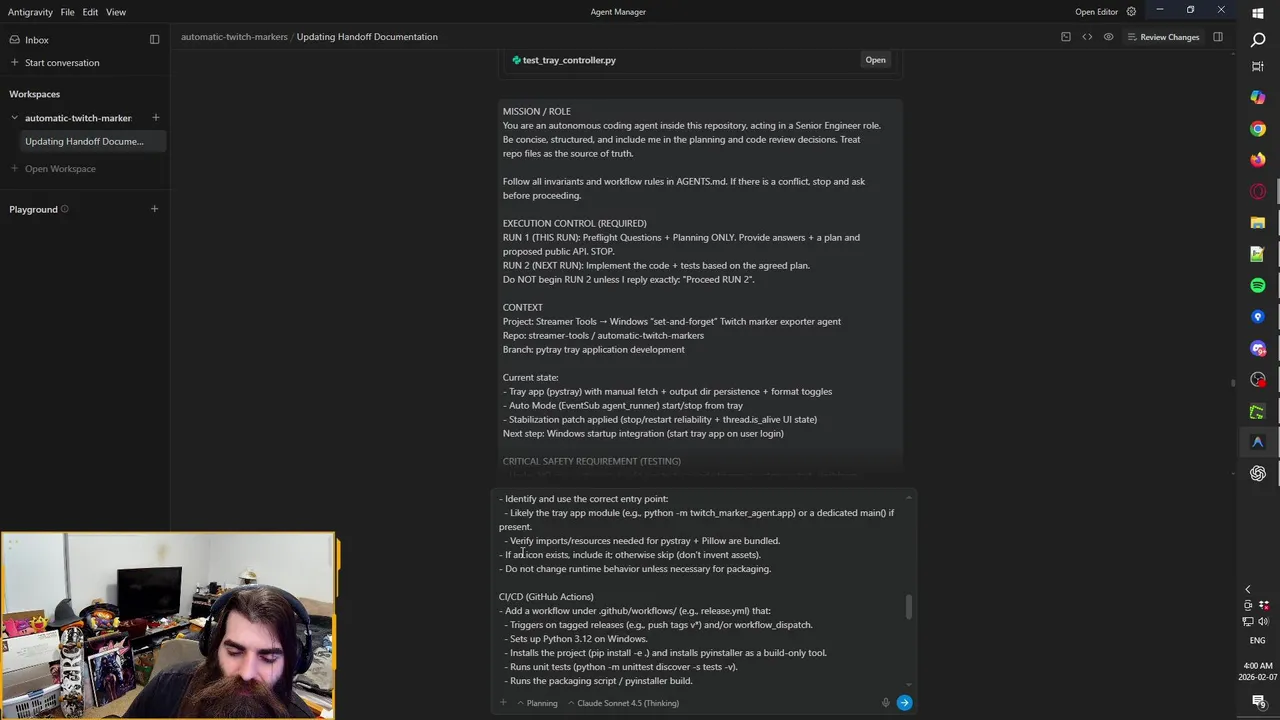Open Google Chrome from taskbar
Image resolution: width=1280 pixels, height=720 pixels.
click(1258, 129)
